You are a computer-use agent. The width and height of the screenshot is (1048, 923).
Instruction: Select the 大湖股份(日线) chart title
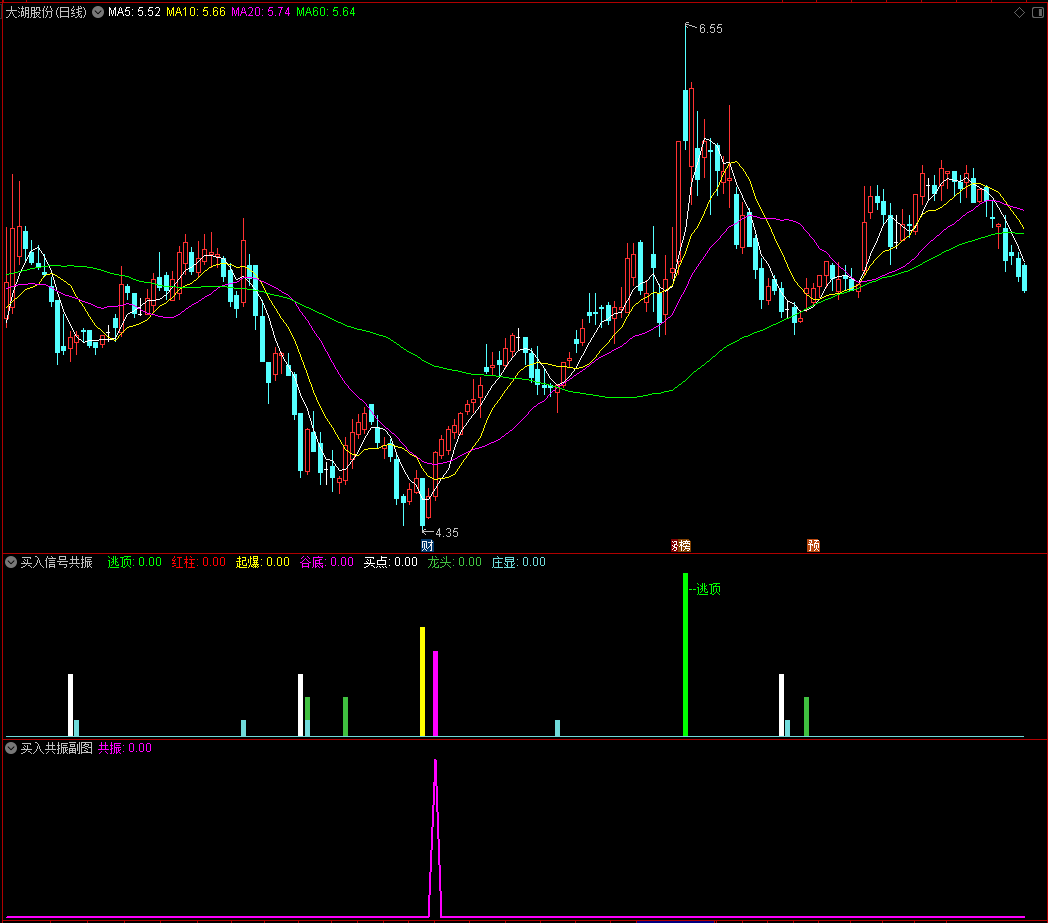pos(46,12)
